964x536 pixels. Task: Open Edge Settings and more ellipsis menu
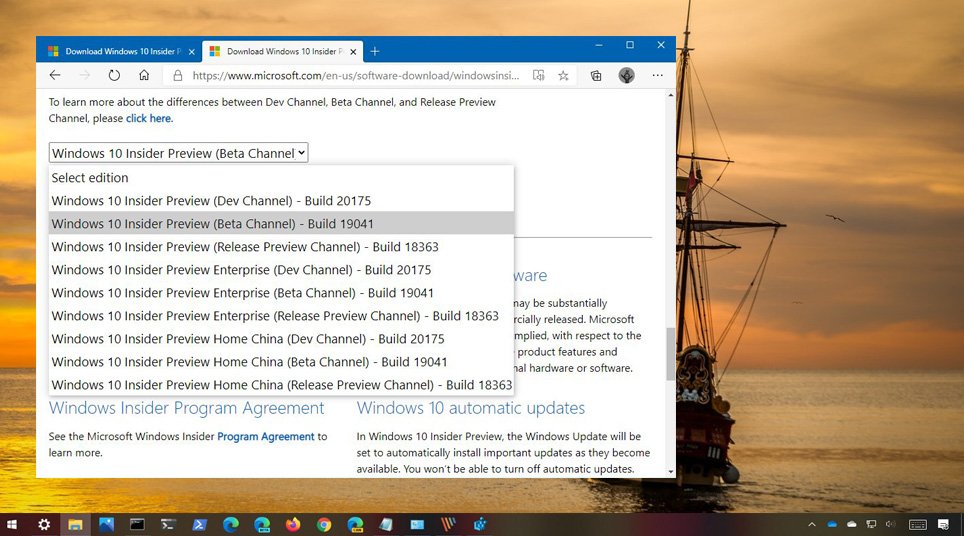[657, 75]
